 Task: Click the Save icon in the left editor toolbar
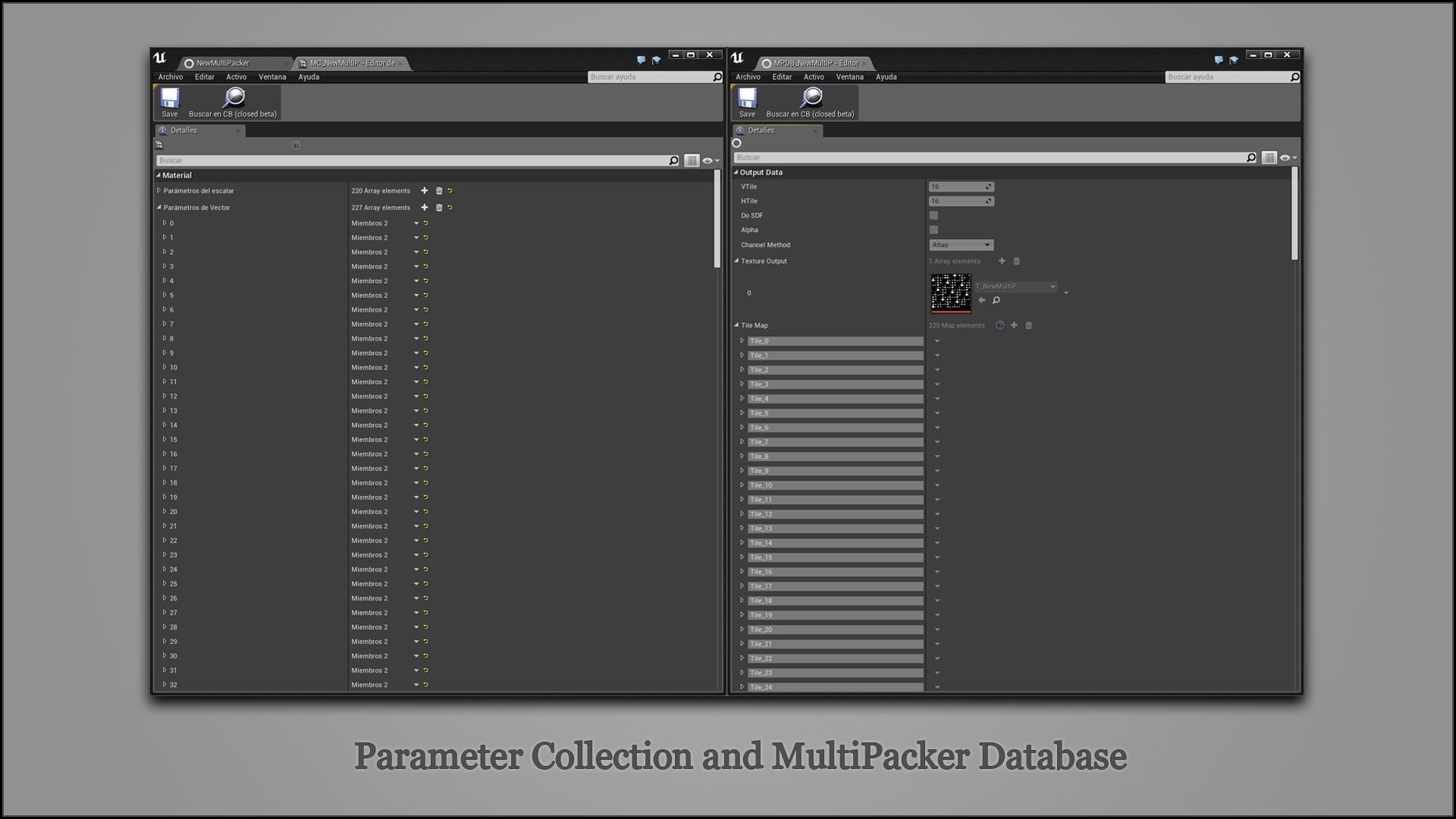tap(170, 99)
